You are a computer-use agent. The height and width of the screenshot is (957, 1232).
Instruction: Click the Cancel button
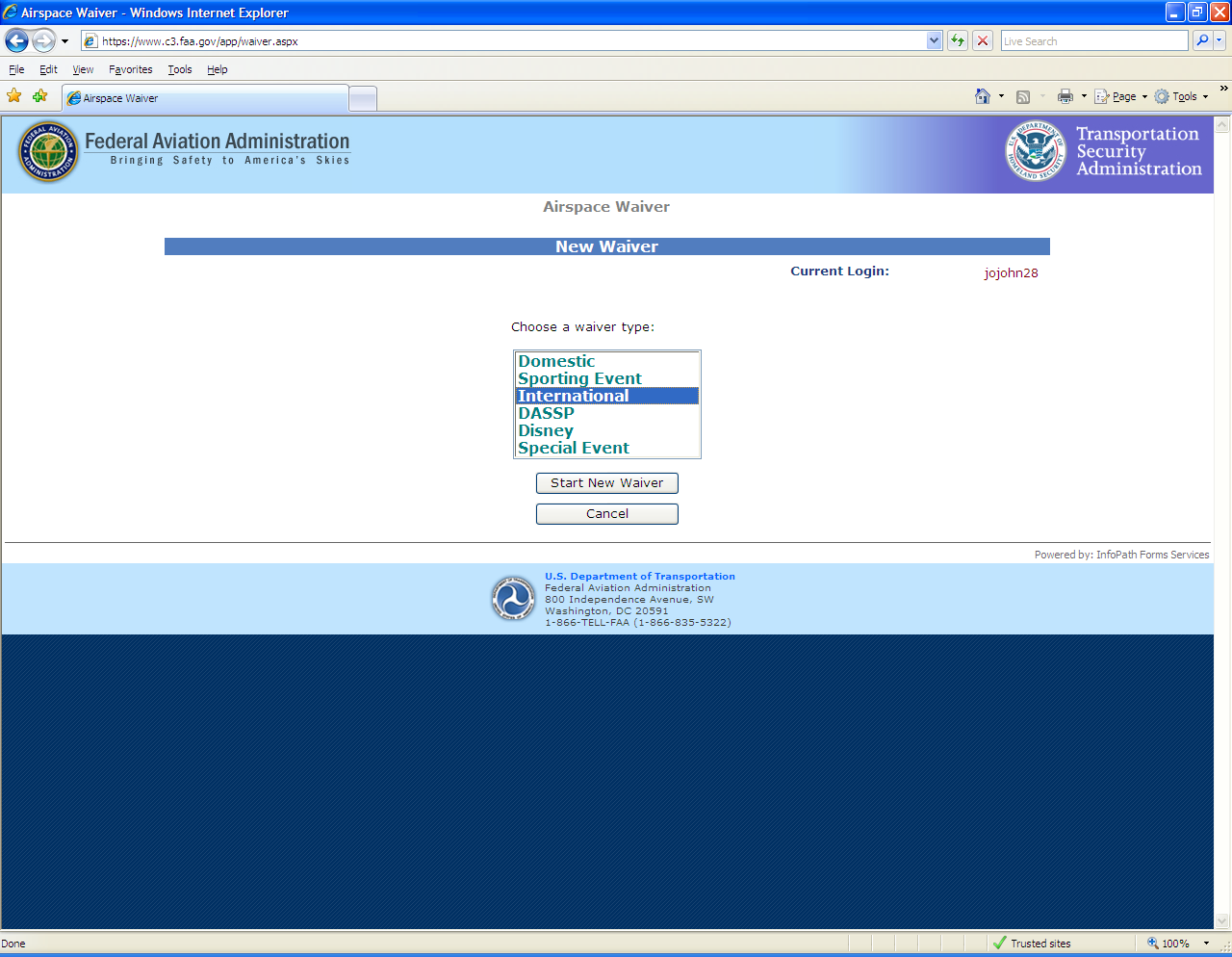click(607, 514)
